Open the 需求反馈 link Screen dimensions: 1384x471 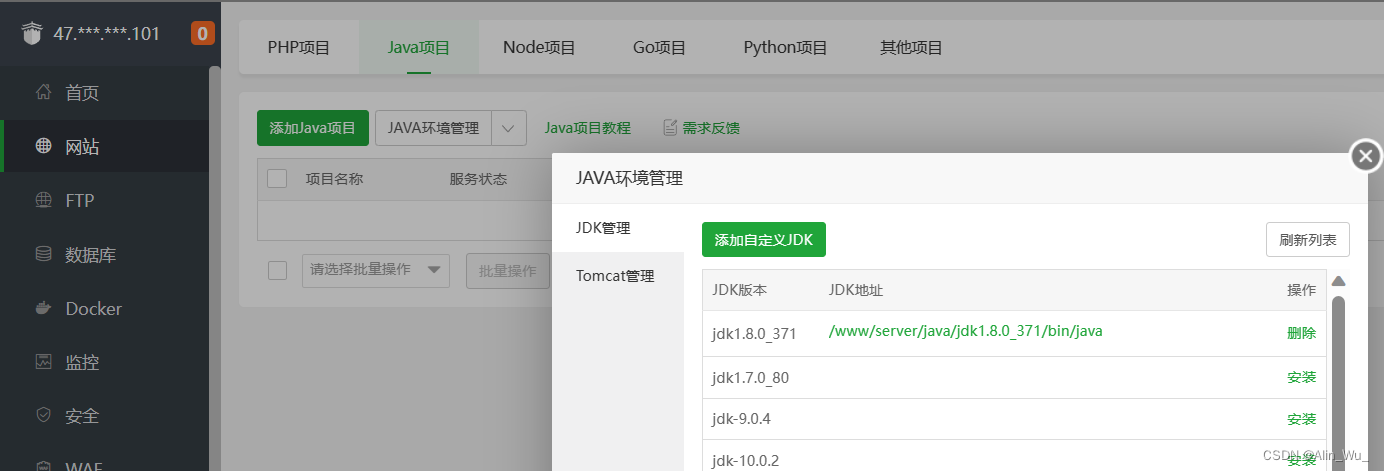(711, 128)
